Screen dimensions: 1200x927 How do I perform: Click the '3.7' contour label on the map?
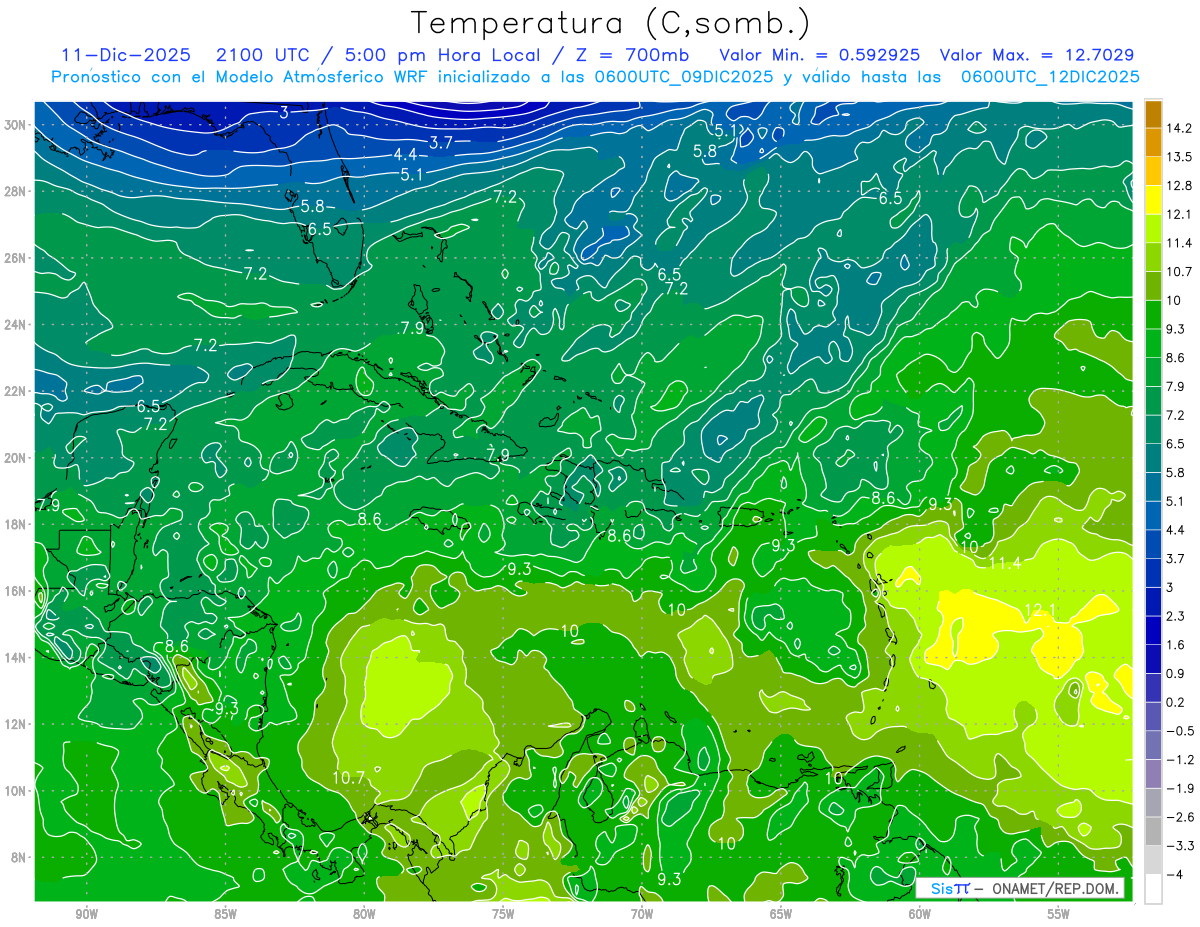point(442,143)
